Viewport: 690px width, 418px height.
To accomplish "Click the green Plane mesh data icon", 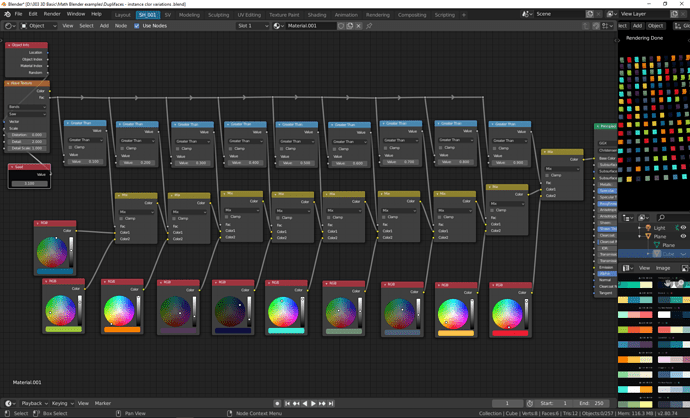I will coord(657,245).
